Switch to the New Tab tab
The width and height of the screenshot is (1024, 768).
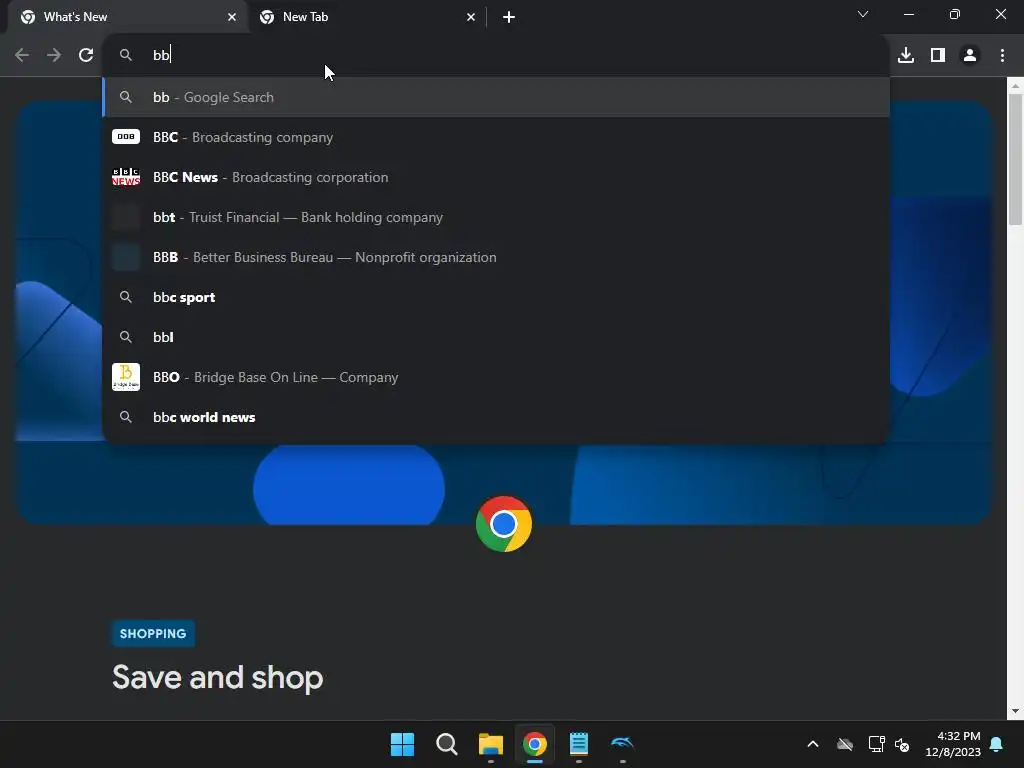366,17
